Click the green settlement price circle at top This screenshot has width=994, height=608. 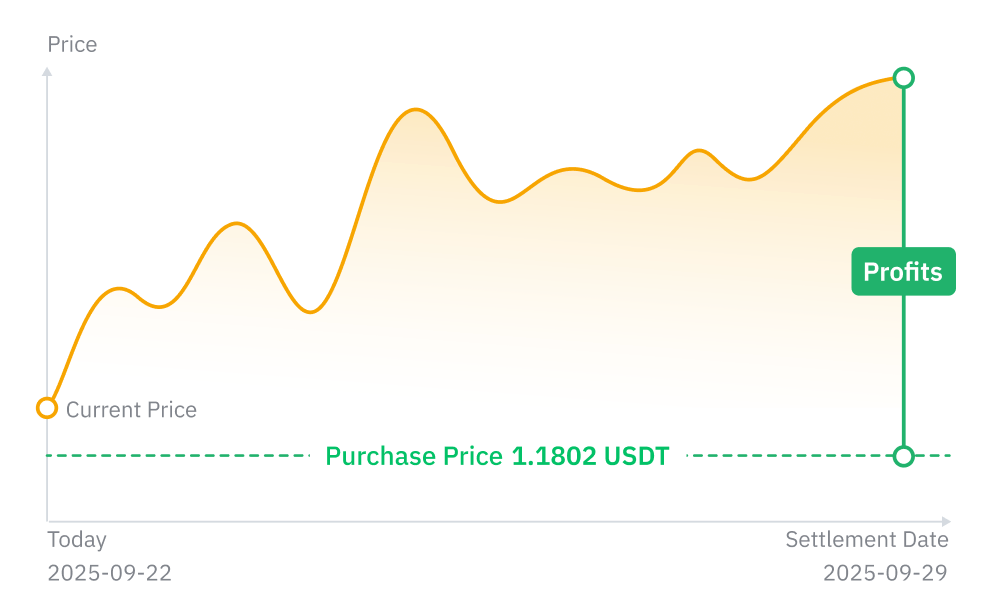(x=903, y=78)
